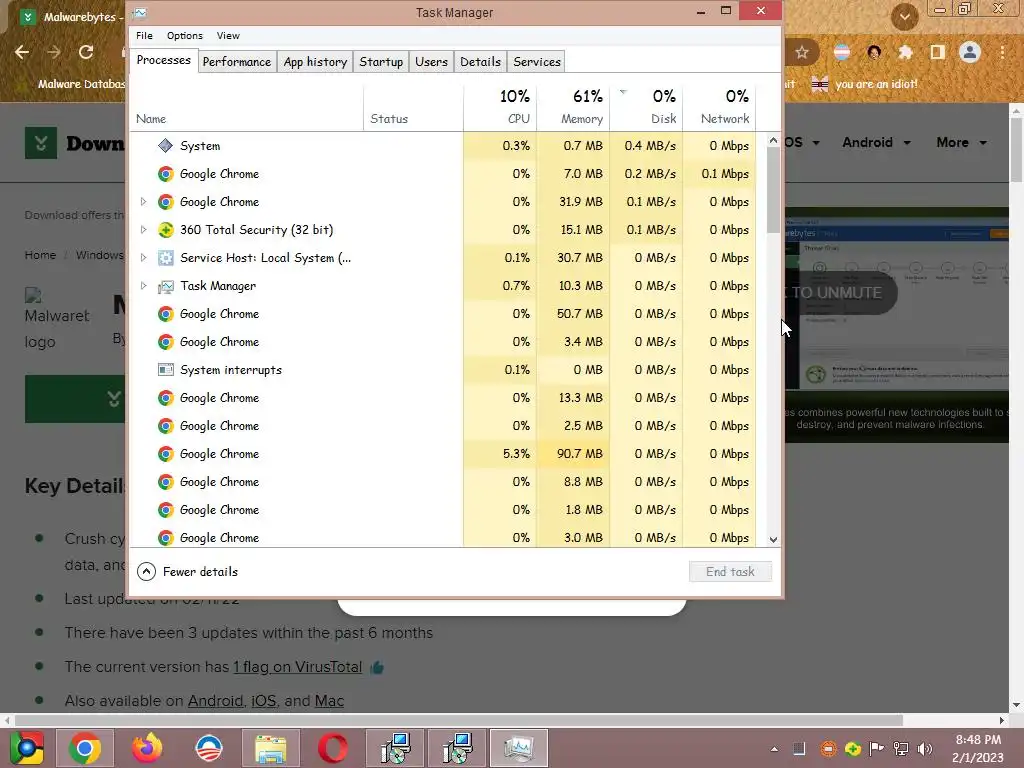Screen dimensions: 1024x768
Task: Open the 1 flag on VirusTotal link
Action: tap(298, 667)
